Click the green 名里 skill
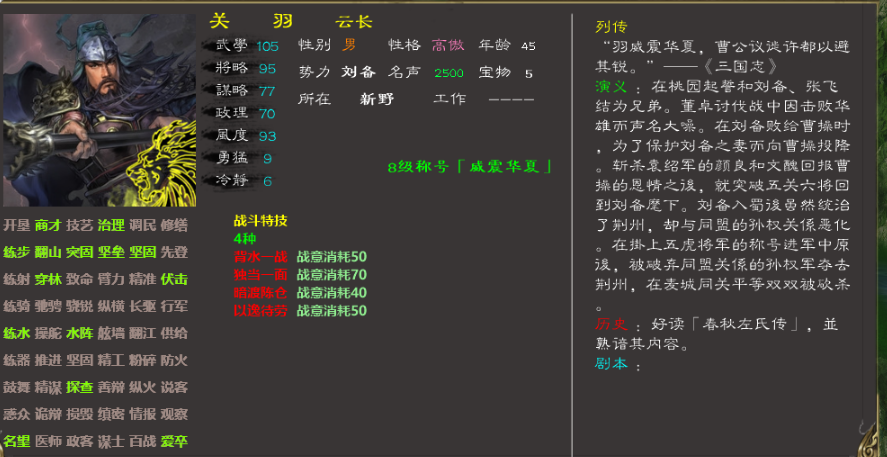 pyautogui.click(x=16, y=442)
